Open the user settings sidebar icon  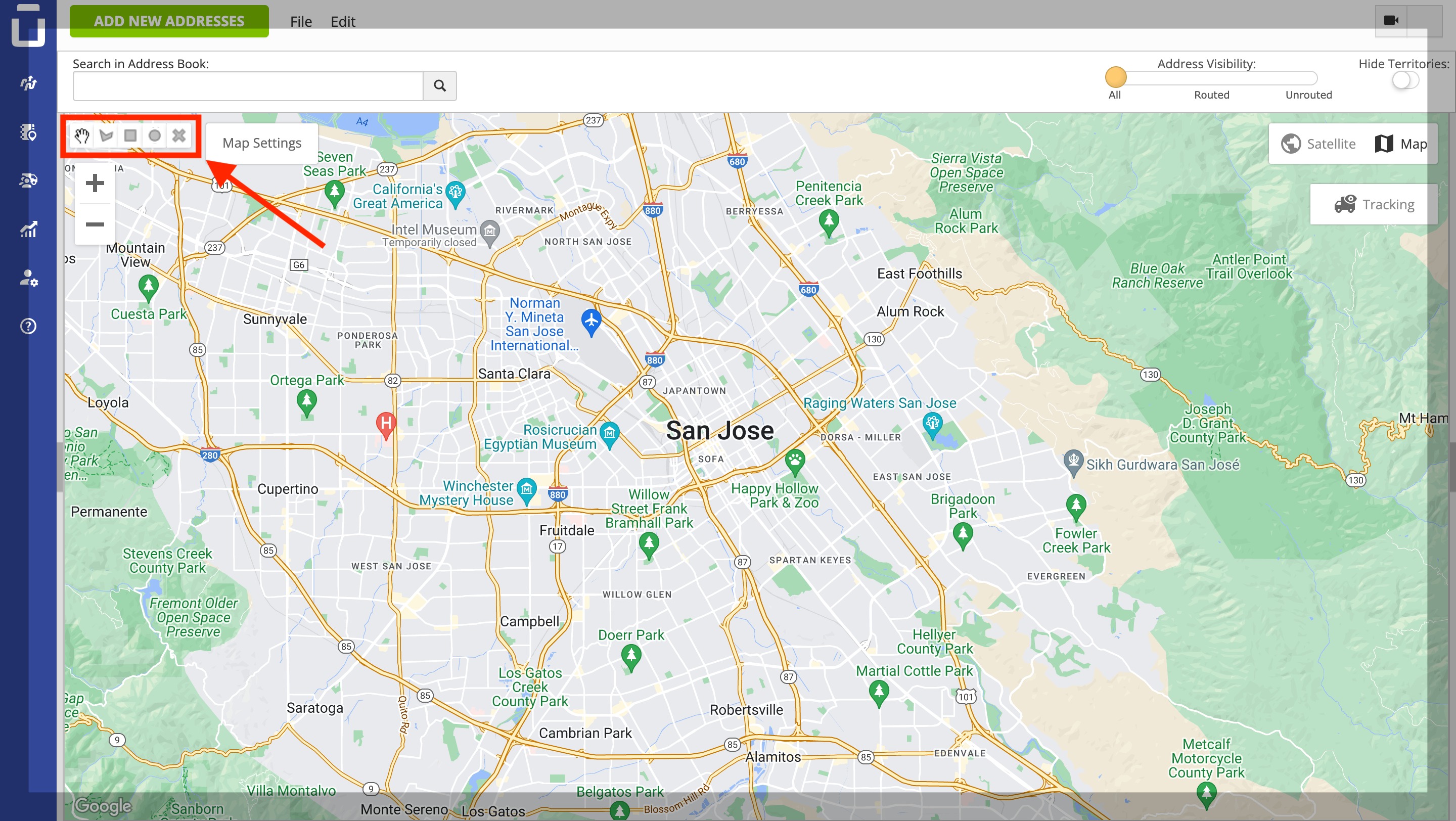tap(28, 278)
